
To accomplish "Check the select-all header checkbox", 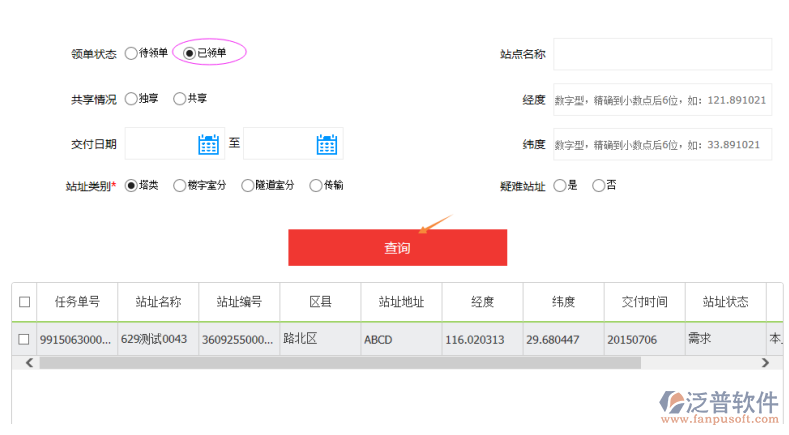I will pos(25,302).
